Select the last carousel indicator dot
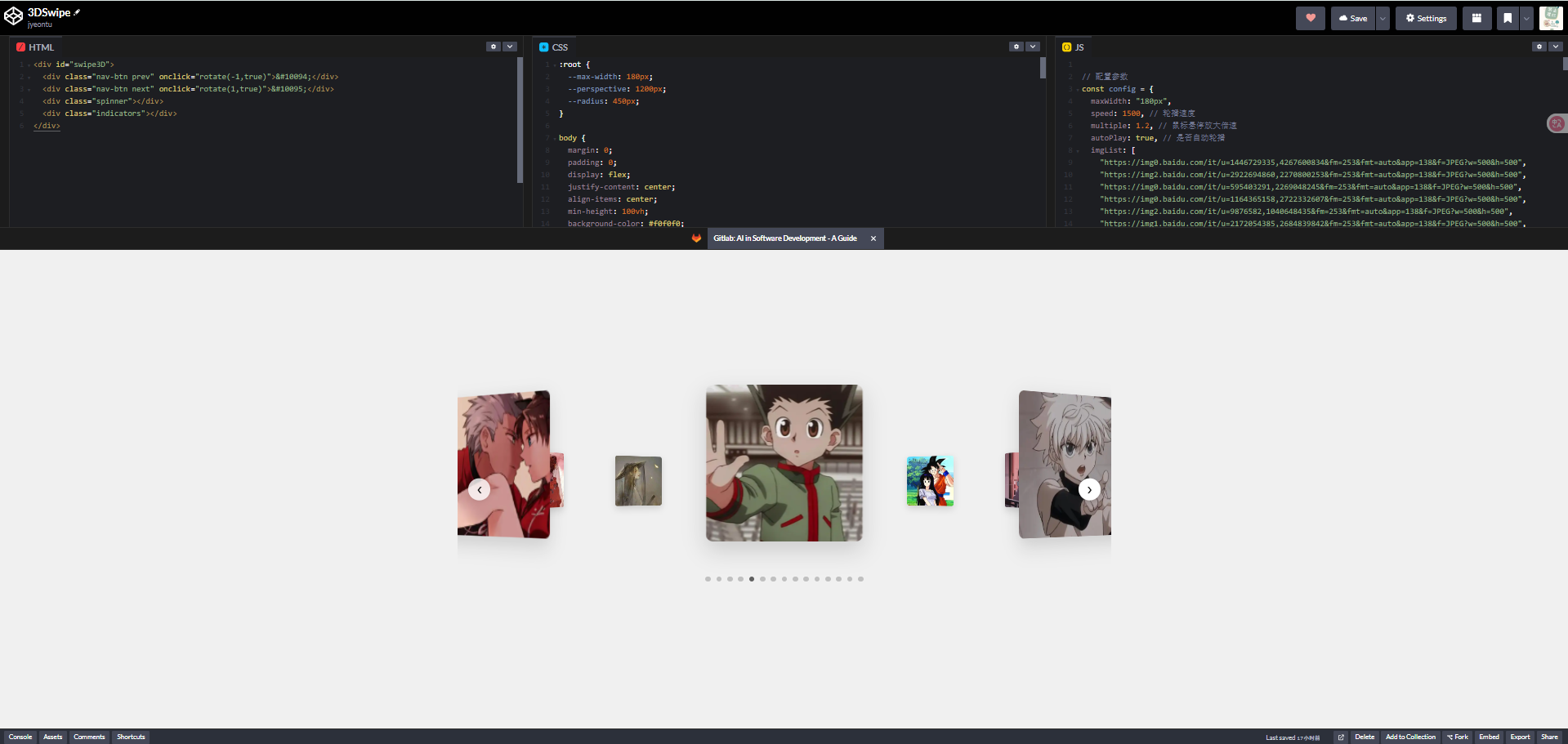The image size is (1568, 744). pos(860,579)
